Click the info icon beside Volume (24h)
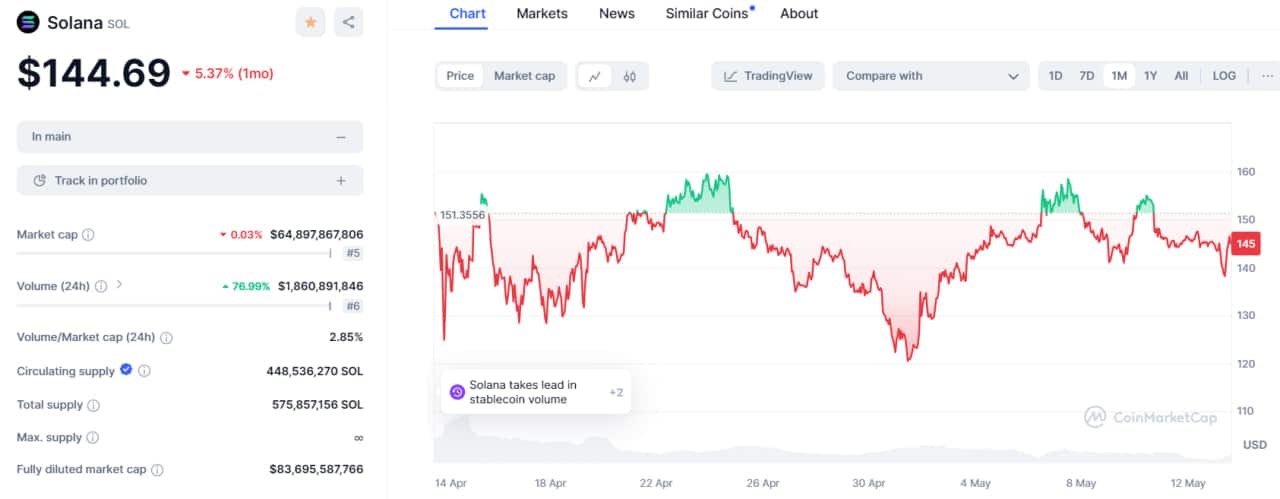1280x499 pixels. pos(101,286)
